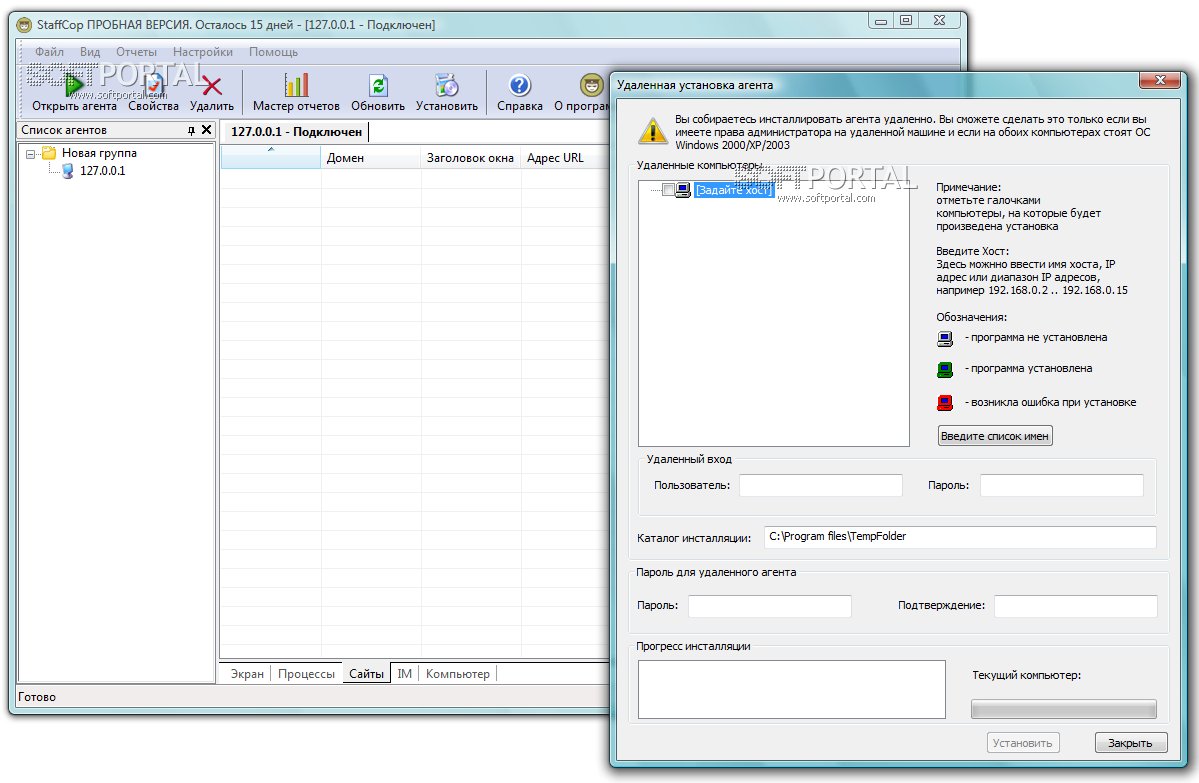Open agent via the green play icon
The height and width of the screenshot is (783, 1199).
74,86
